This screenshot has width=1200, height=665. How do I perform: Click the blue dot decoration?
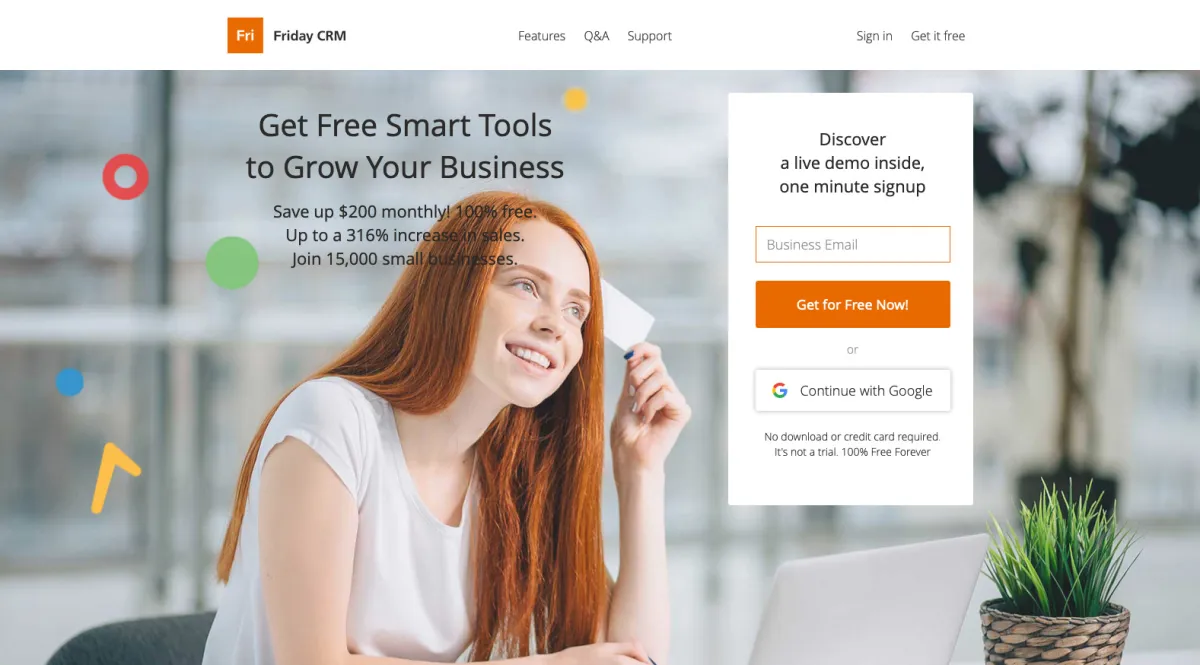point(69,382)
